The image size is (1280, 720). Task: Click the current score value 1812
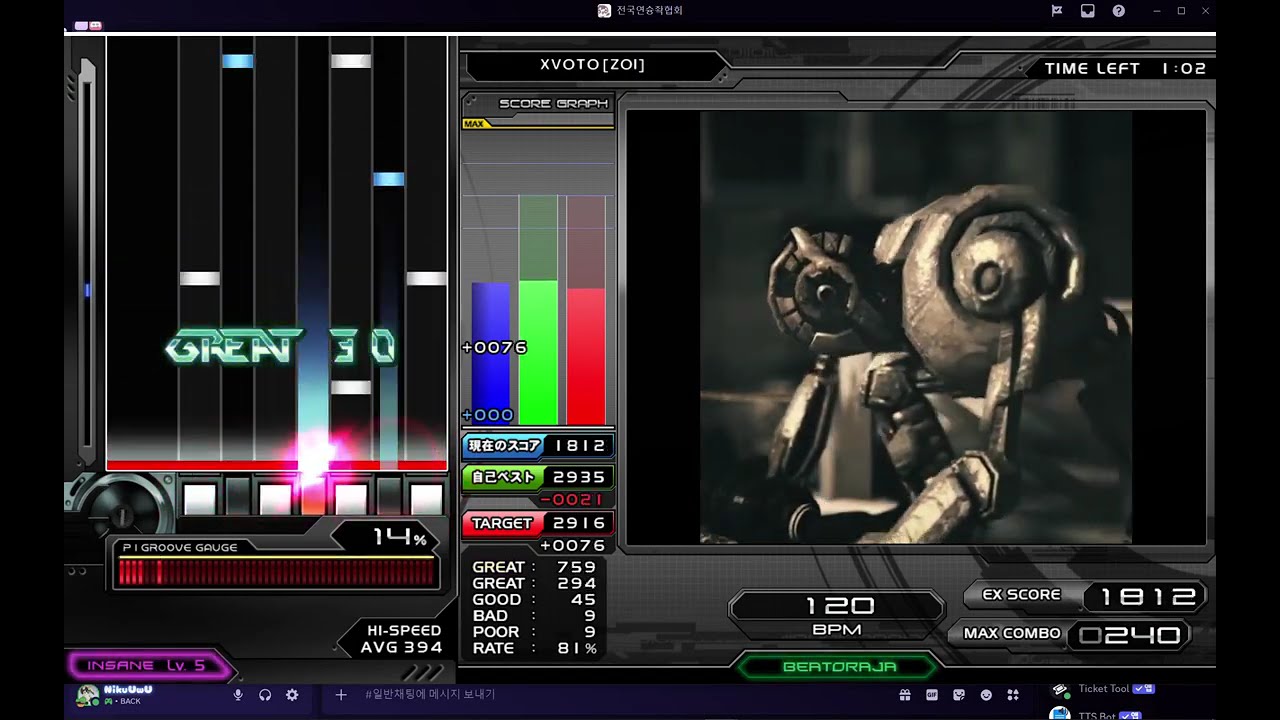click(580, 446)
